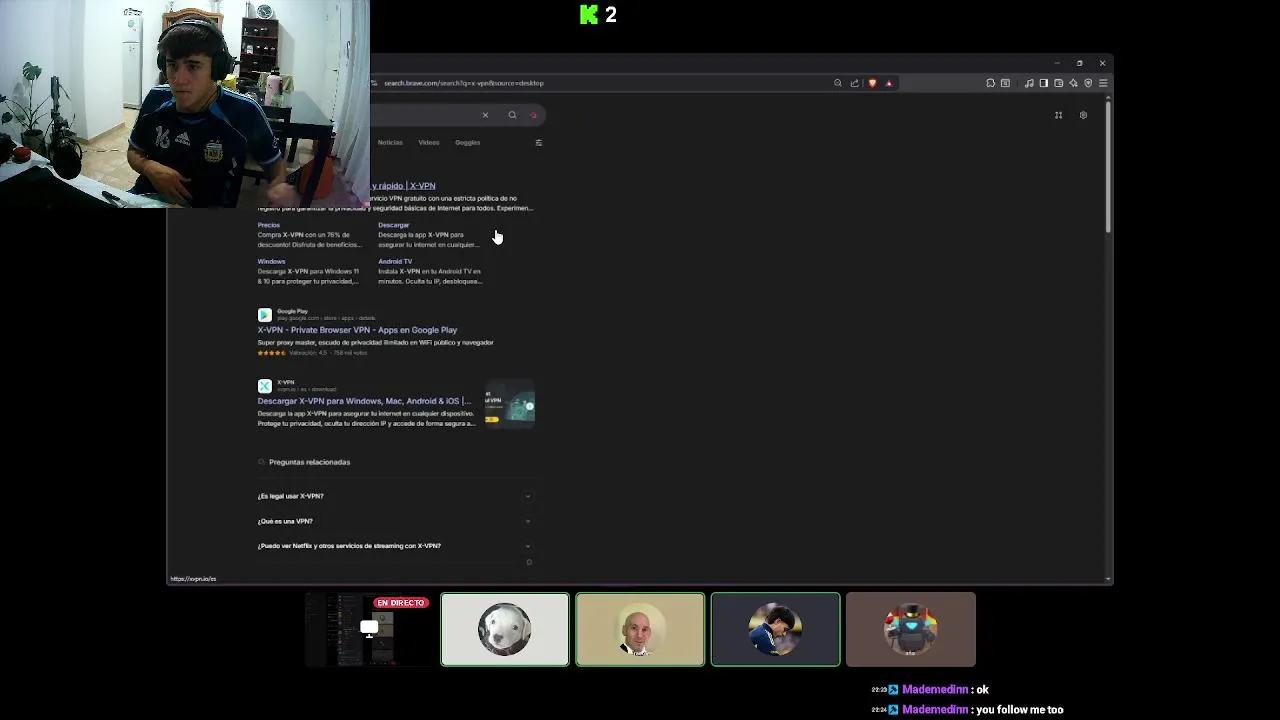1280x720 pixels.
Task: Open the search filters slider icon
Action: tap(538, 142)
